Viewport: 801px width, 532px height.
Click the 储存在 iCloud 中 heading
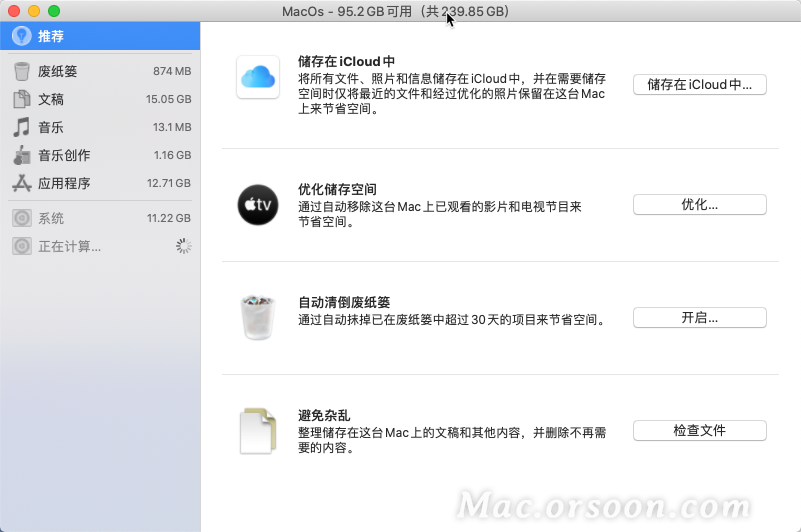click(x=346, y=61)
